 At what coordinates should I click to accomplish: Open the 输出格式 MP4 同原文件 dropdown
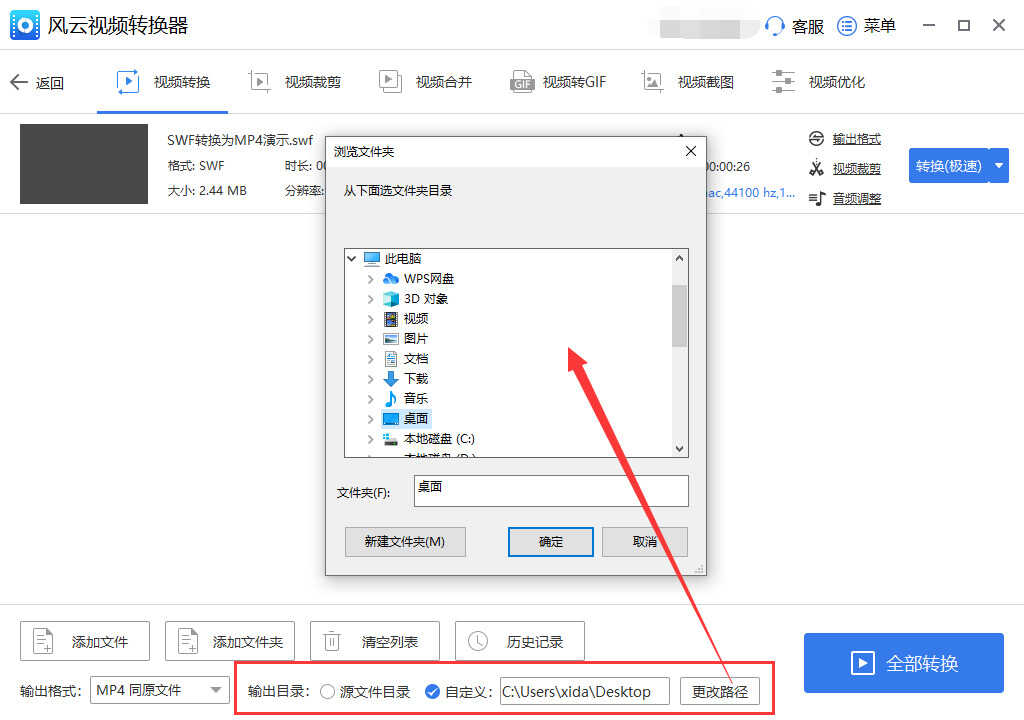(159, 690)
